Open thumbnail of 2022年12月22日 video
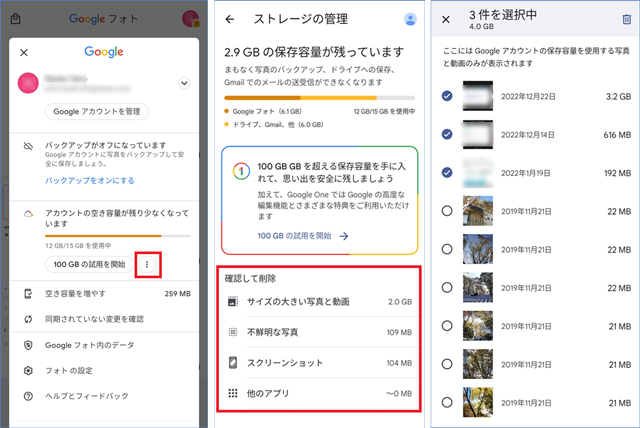The image size is (640, 428). 478,96
